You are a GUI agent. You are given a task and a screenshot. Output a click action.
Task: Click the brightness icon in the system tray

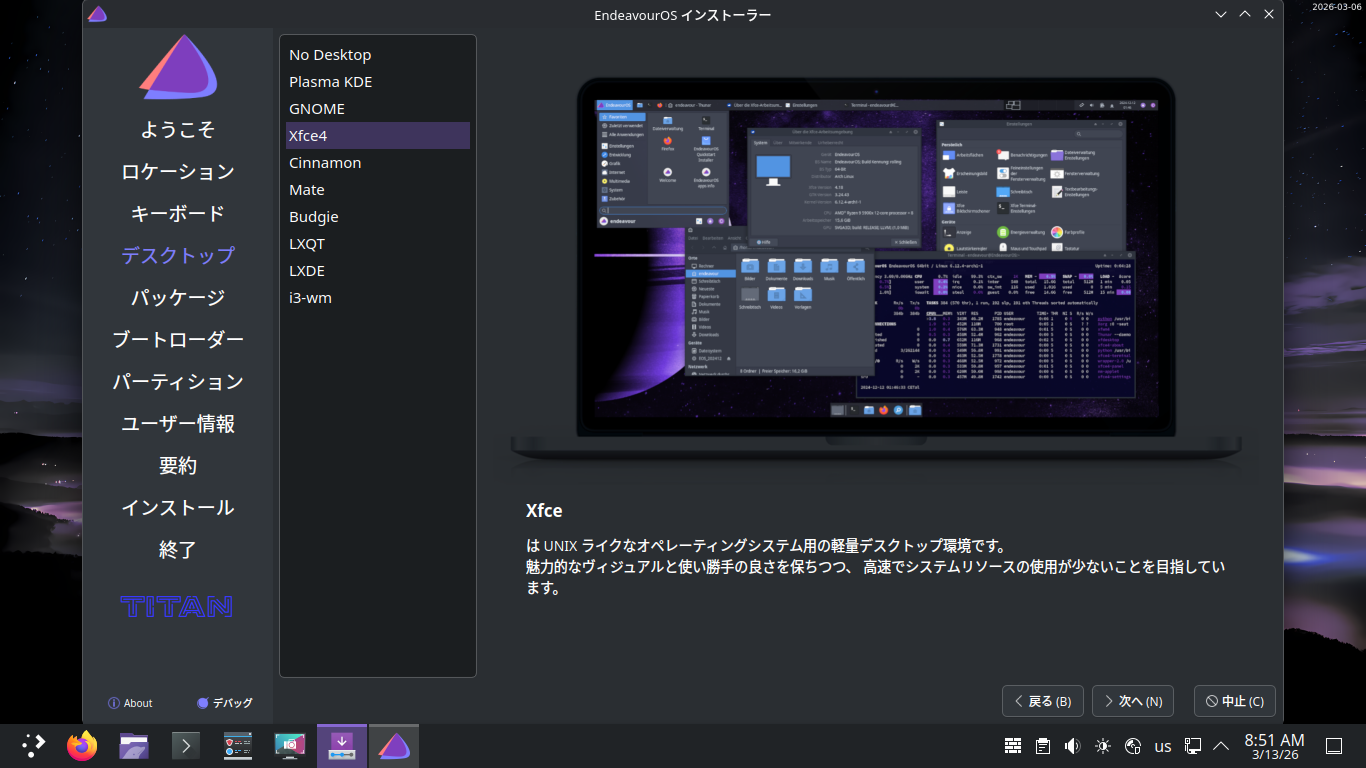(1103, 746)
